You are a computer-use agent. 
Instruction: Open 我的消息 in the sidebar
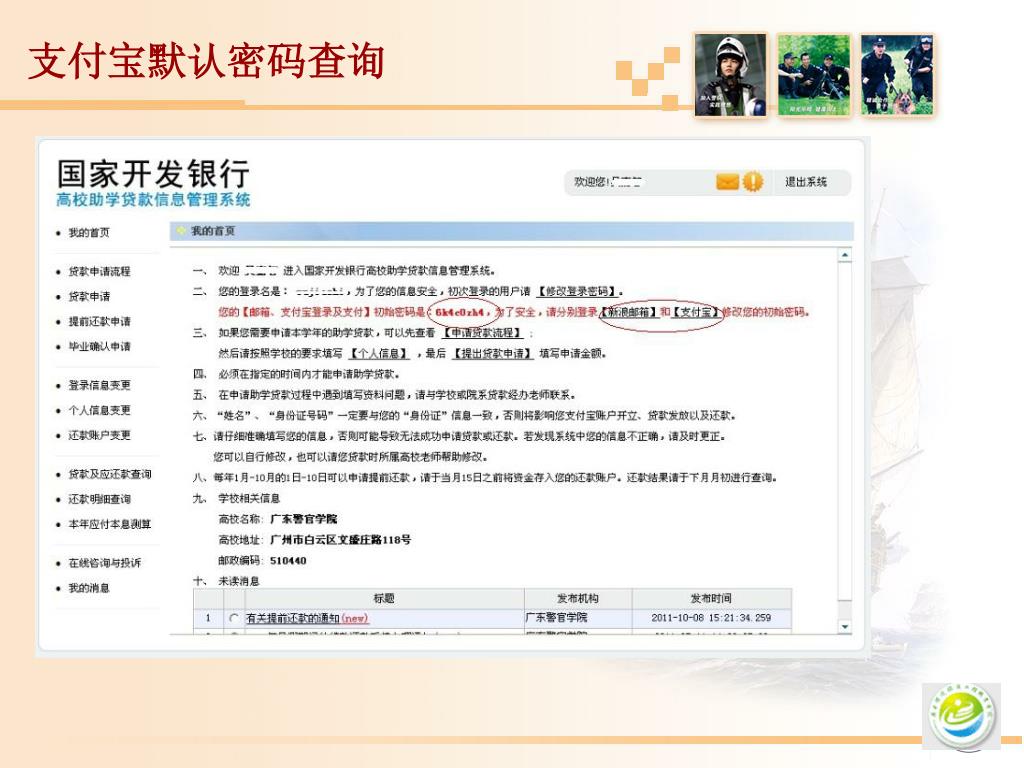click(x=89, y=588)
